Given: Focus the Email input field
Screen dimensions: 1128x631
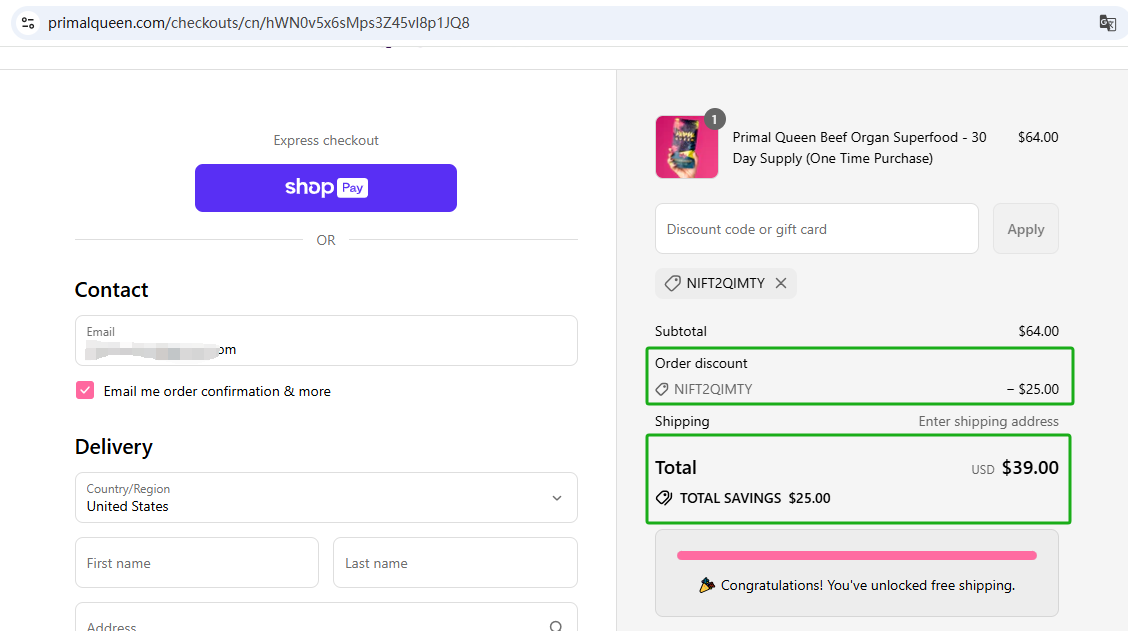Looking at the screenshot, I should coord(326,340).
